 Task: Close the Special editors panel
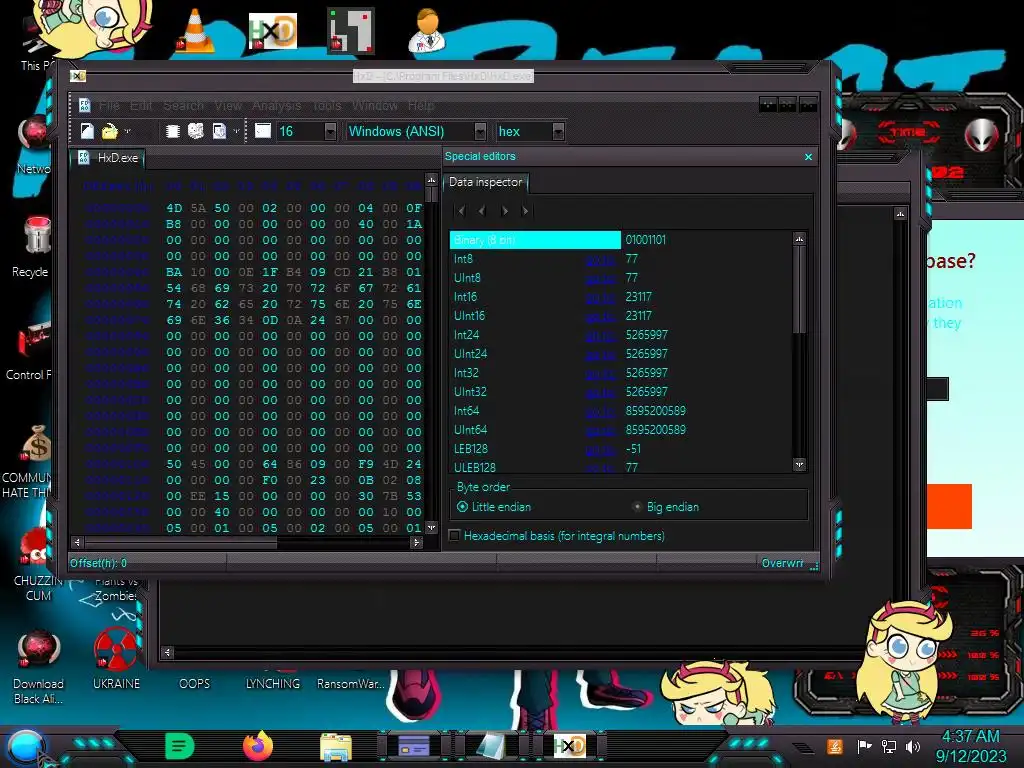click(808, 157)
